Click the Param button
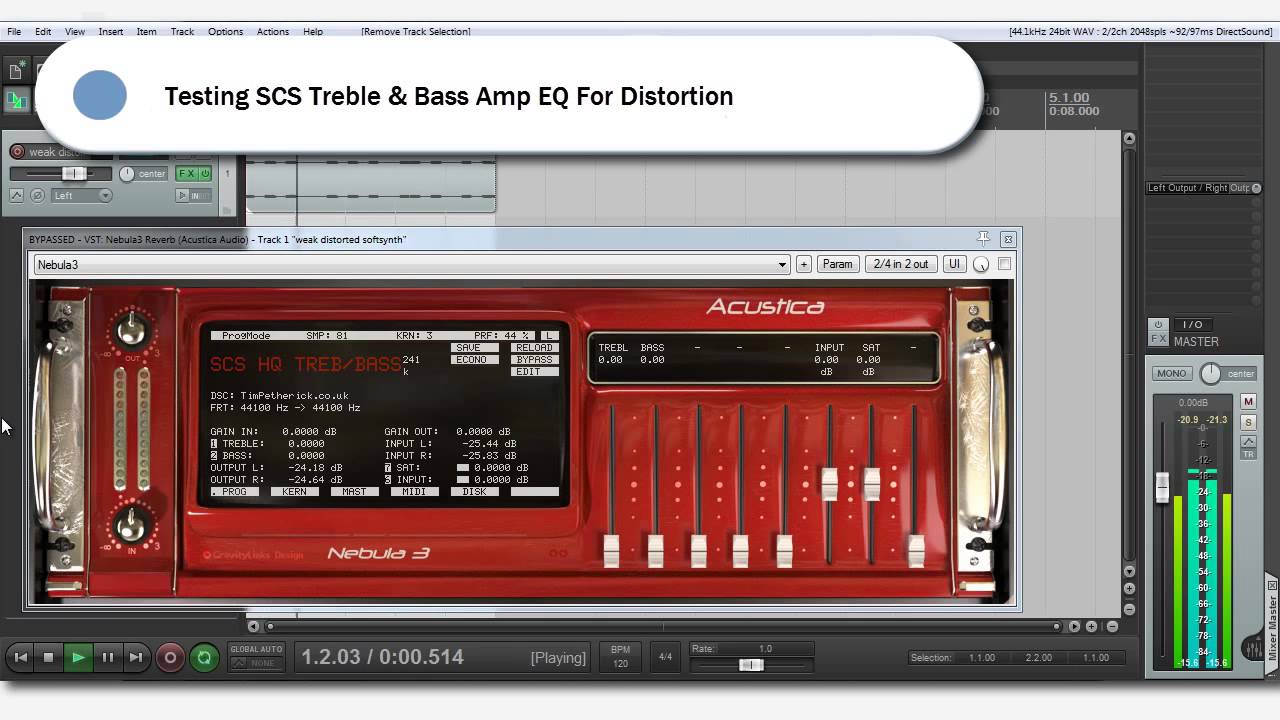 click(838, 265)
